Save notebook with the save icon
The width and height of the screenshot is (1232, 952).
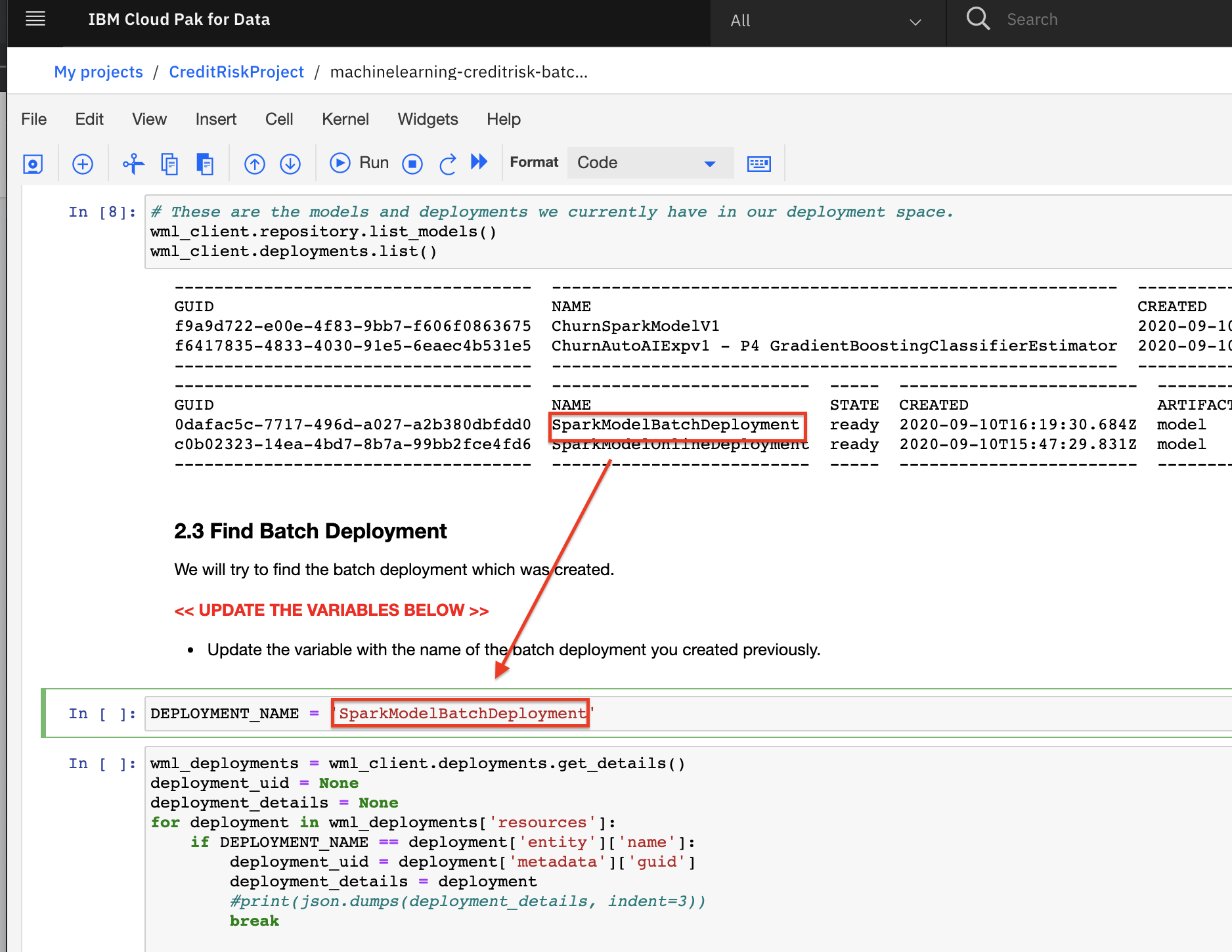point(33,163)
